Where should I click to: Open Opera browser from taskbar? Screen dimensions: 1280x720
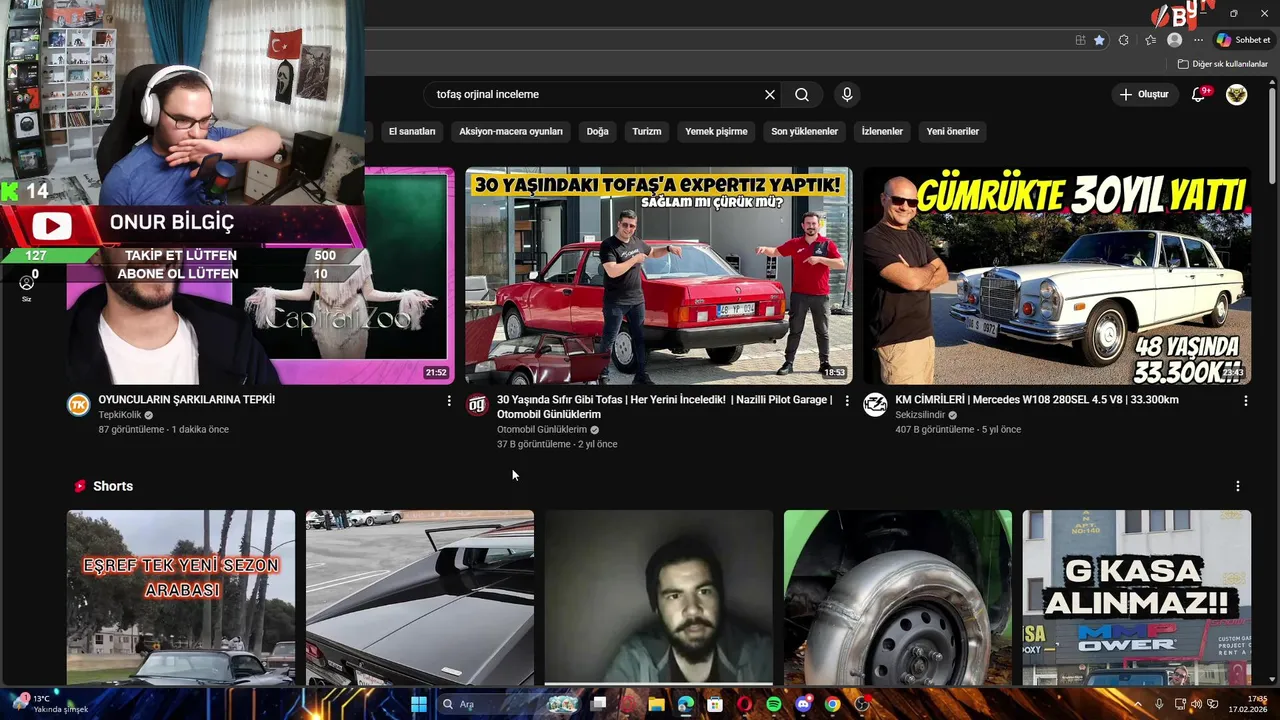(744, 704)
